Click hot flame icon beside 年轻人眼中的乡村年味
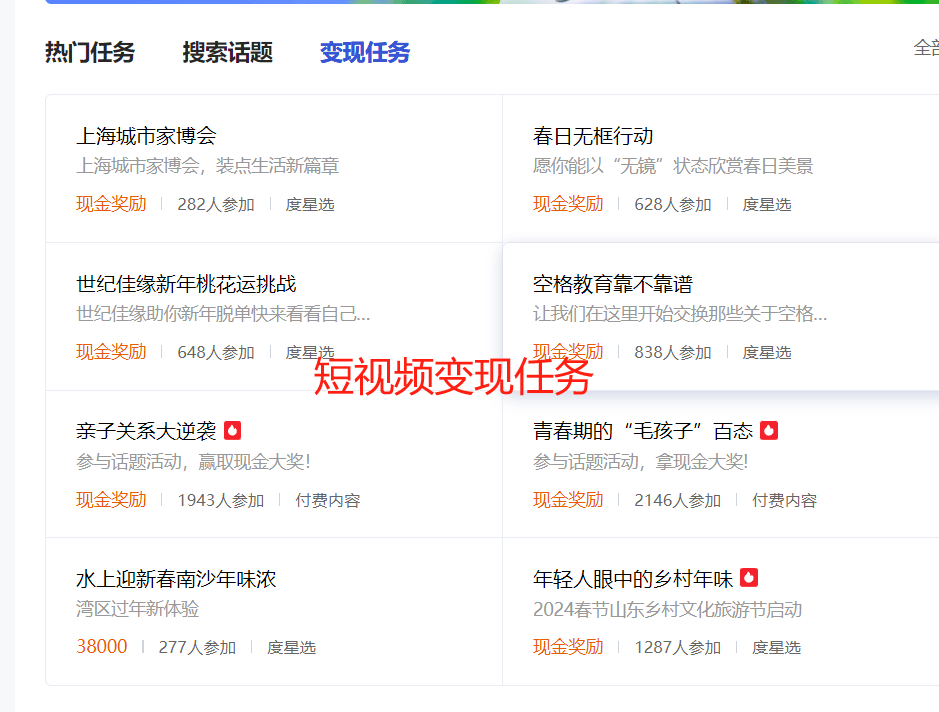Image resolution: width=939 pixels, height=712 pixels. [749, 578]
